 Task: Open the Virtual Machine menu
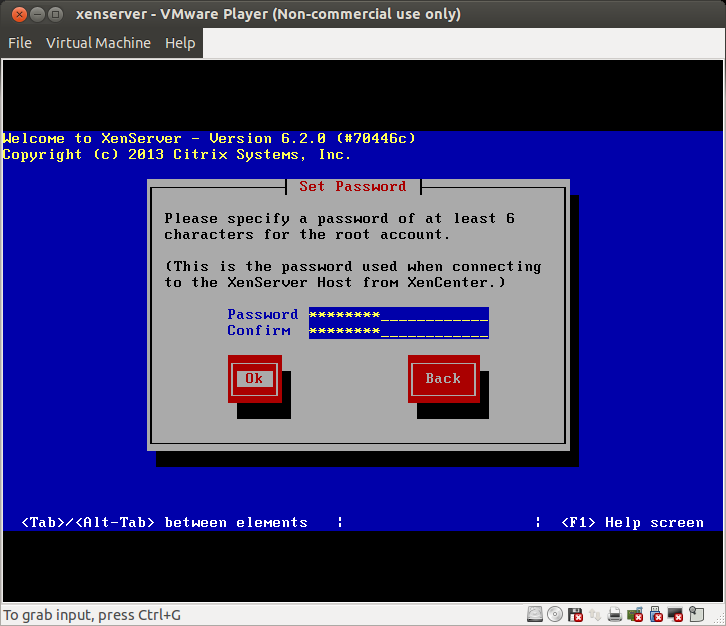tap(98, 43)
